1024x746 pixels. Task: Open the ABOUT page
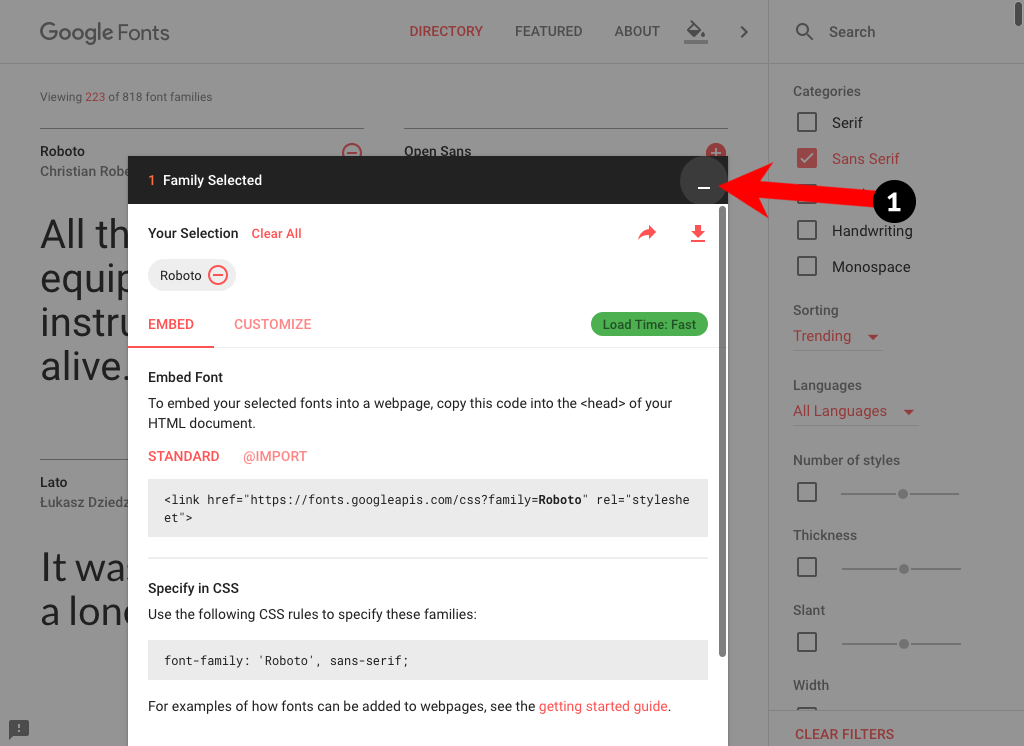637,31
